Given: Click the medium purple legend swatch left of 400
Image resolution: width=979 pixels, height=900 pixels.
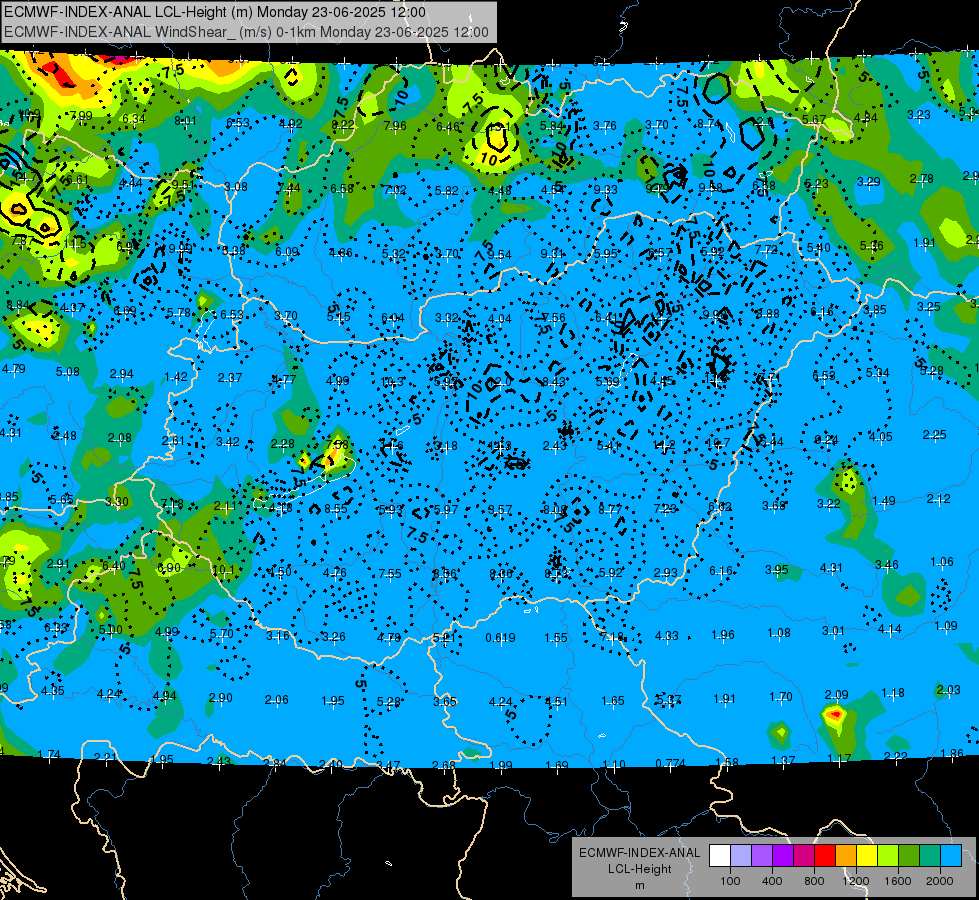Looking at the screenshot, I should click(762, 855).
